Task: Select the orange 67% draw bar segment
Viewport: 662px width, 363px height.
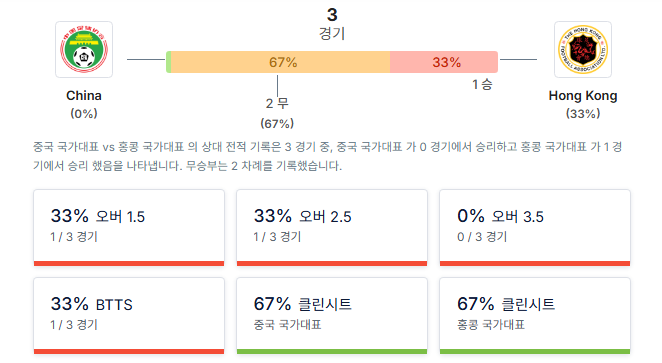Action: [281, 62]
